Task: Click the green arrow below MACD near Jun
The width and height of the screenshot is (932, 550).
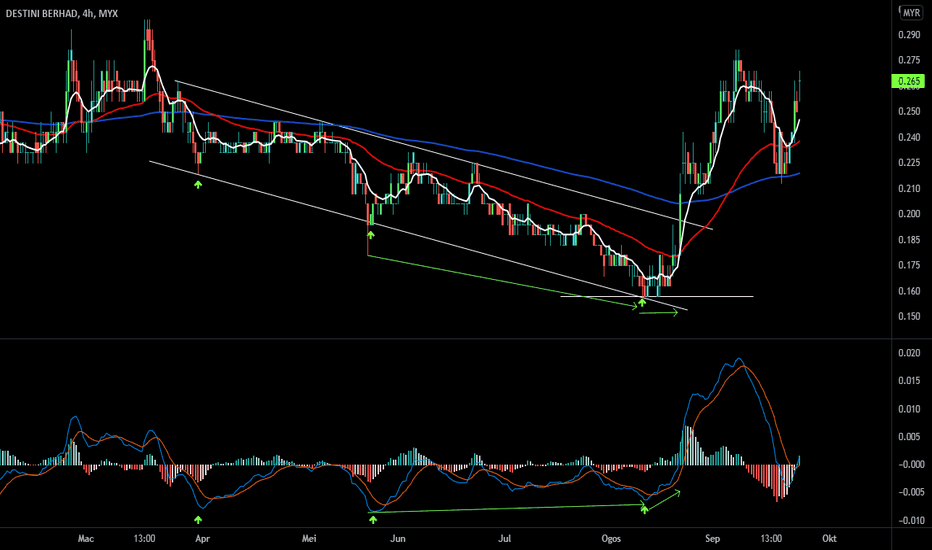Action: tap(373, 520)
